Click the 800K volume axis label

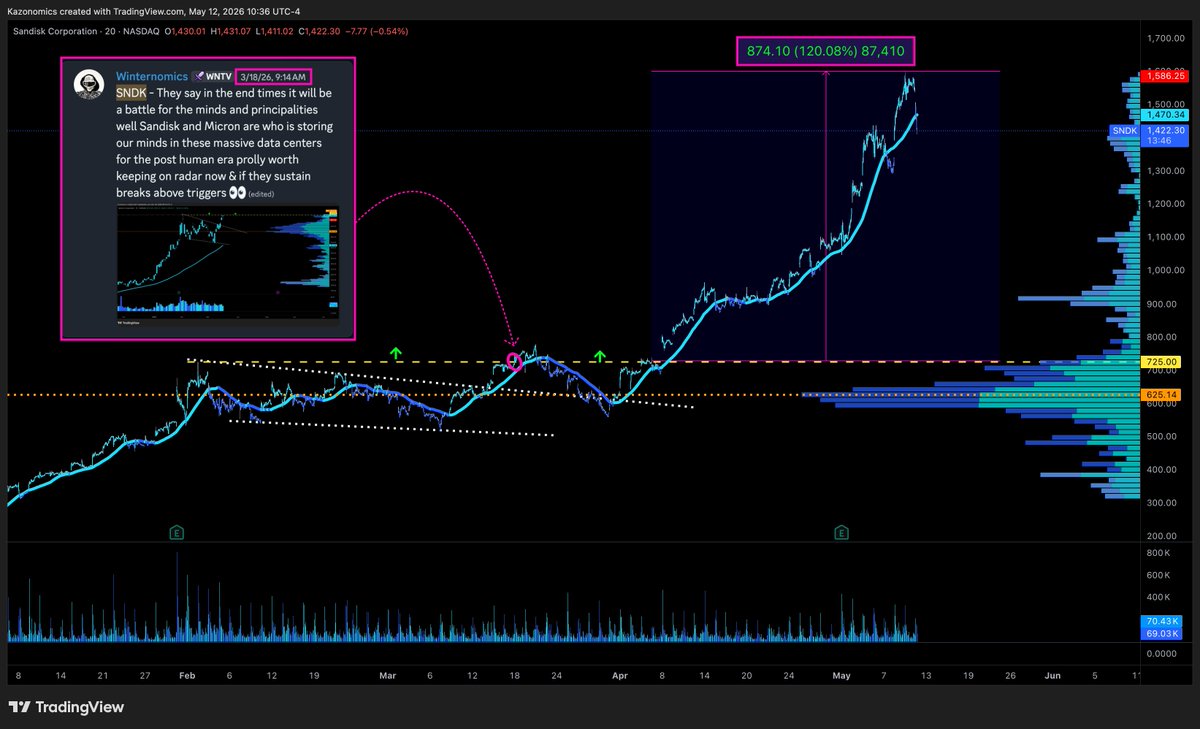1158,553
